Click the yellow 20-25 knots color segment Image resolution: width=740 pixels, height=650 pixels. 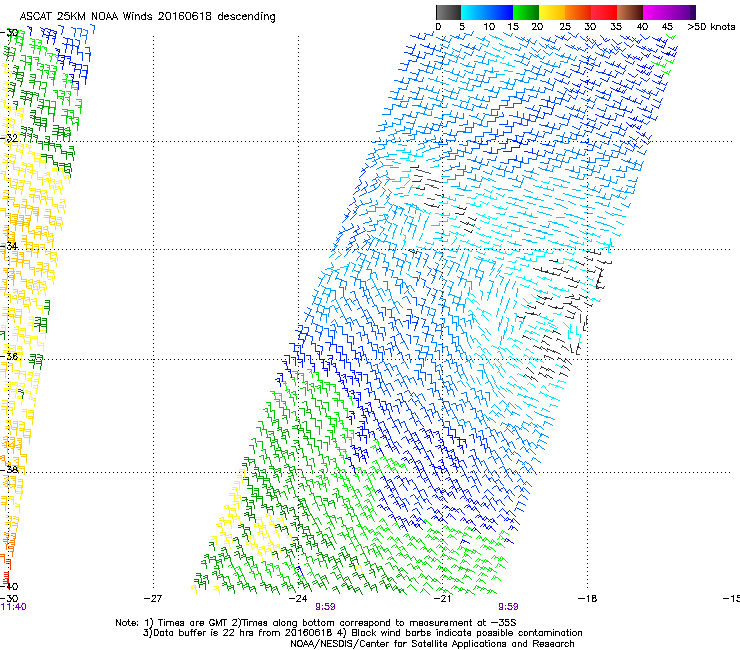pyautogui.click(x=552, y=12)
